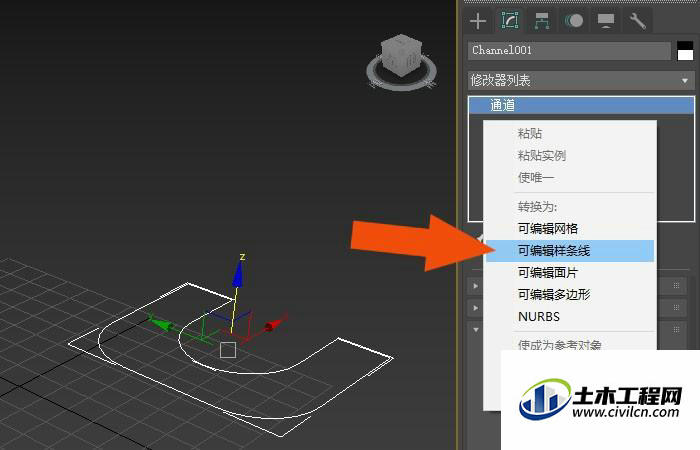This screenshot has width=700, height=450.
Task: Open the Motion panel tab
Action: [574, 21]
